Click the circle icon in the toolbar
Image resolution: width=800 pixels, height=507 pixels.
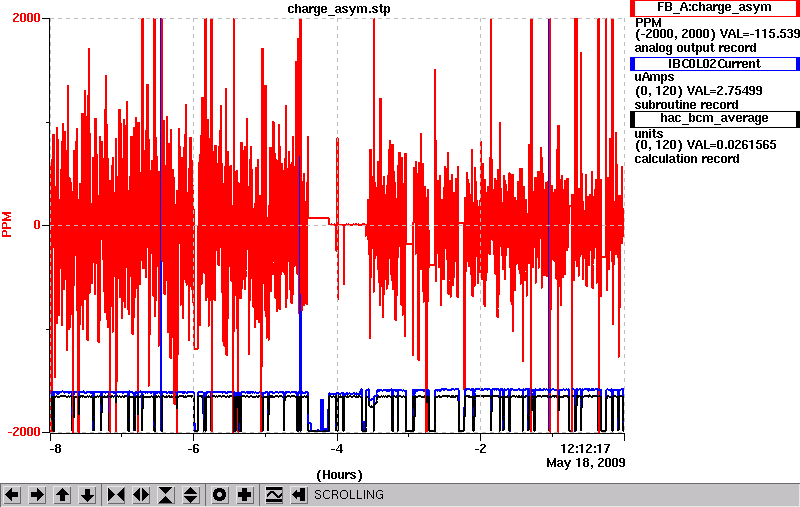220,495
